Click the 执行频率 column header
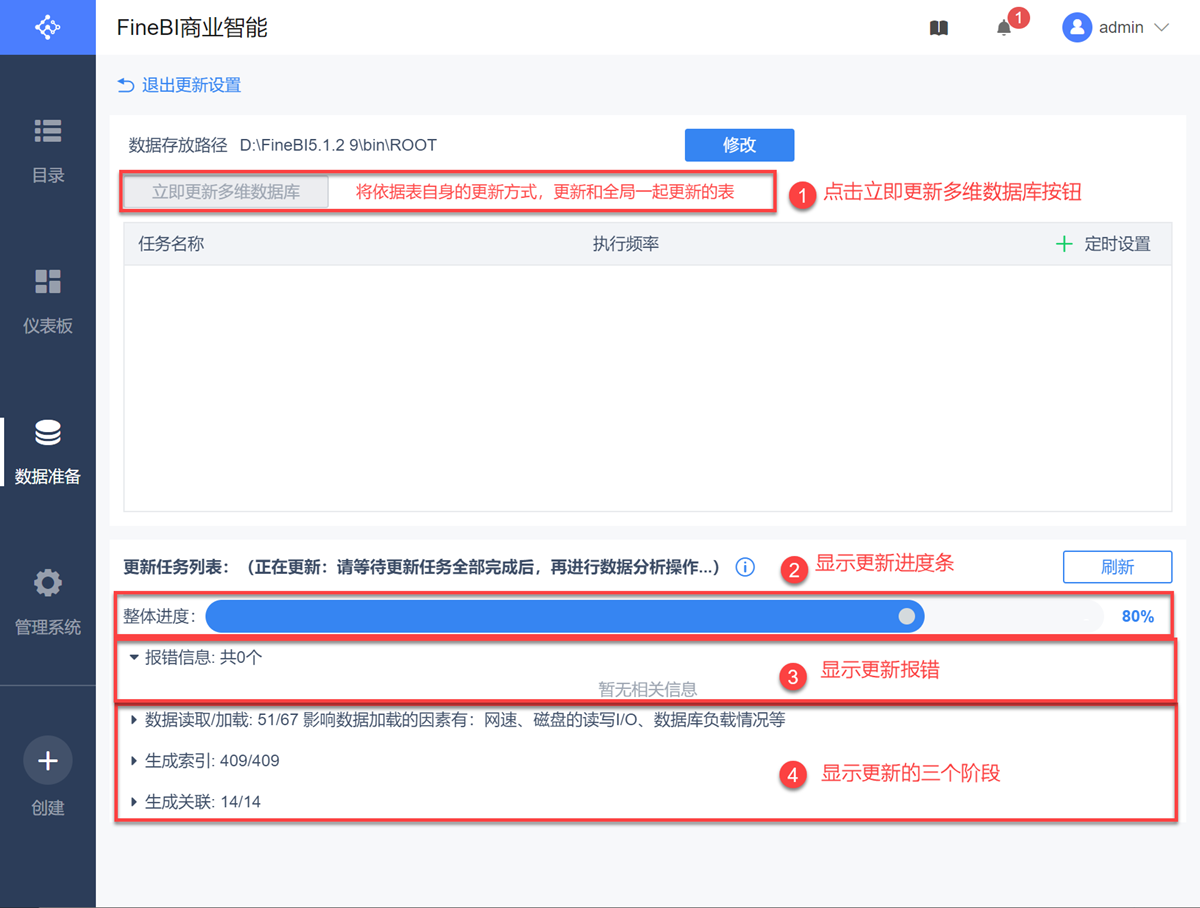This screenshot has height=908, width=1200. click(626, 244)
